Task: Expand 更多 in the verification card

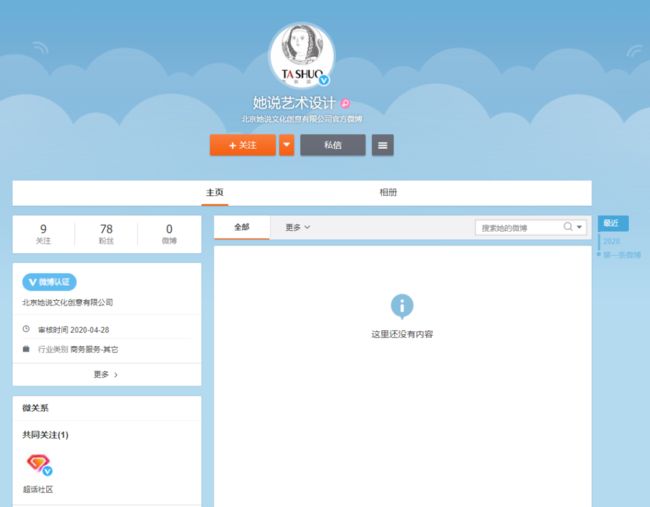Action: click(x=106, y=374)
